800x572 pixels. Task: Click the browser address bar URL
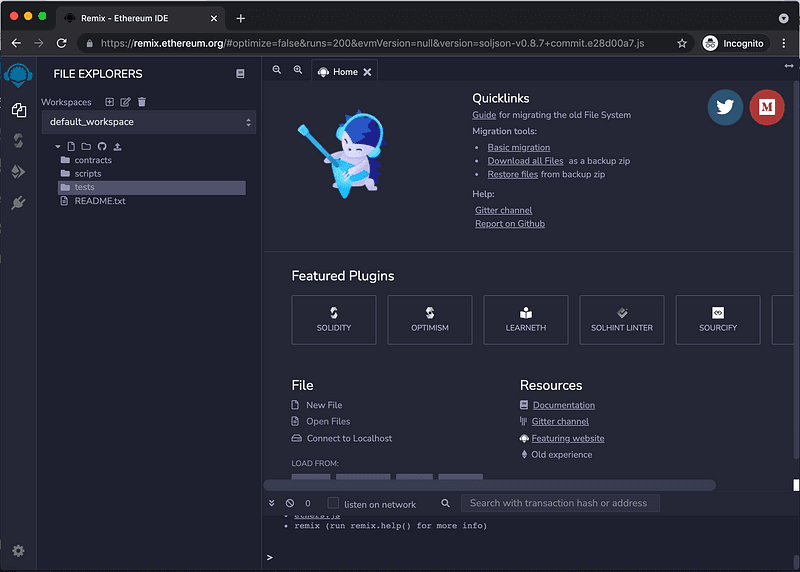point(372,43)
